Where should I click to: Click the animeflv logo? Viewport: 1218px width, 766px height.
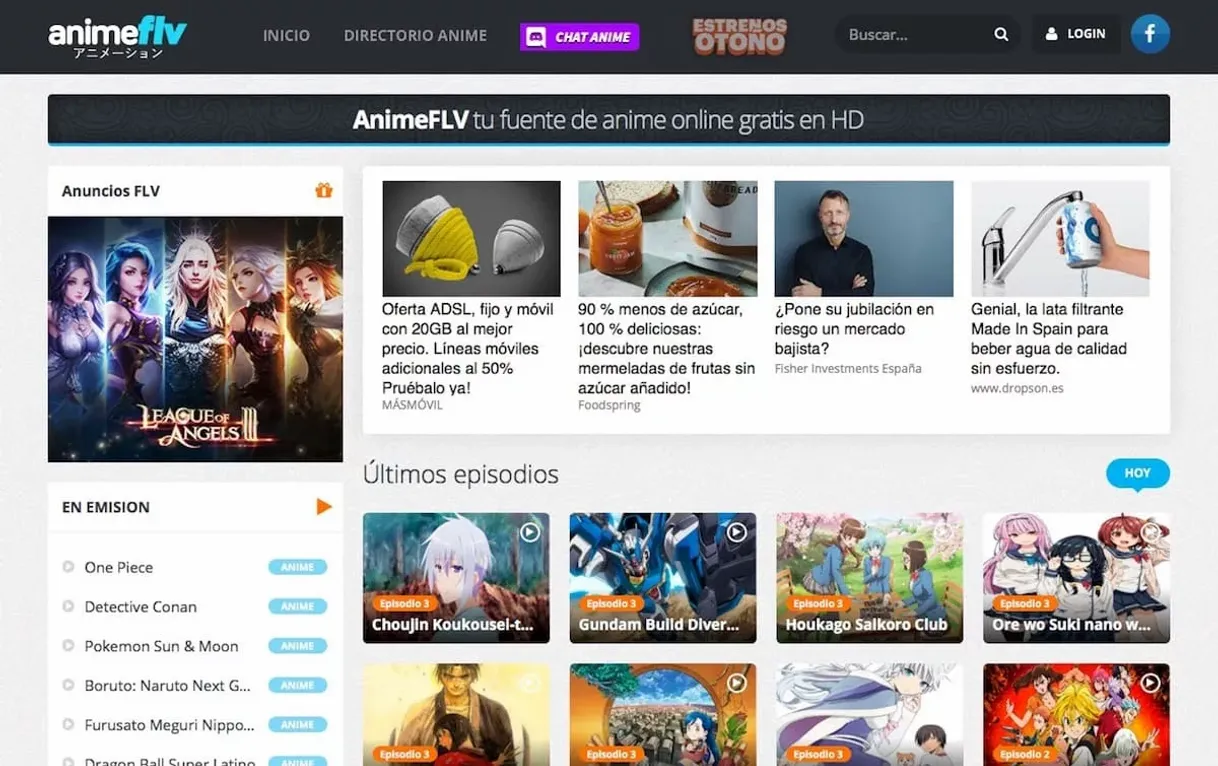(118, 36)
